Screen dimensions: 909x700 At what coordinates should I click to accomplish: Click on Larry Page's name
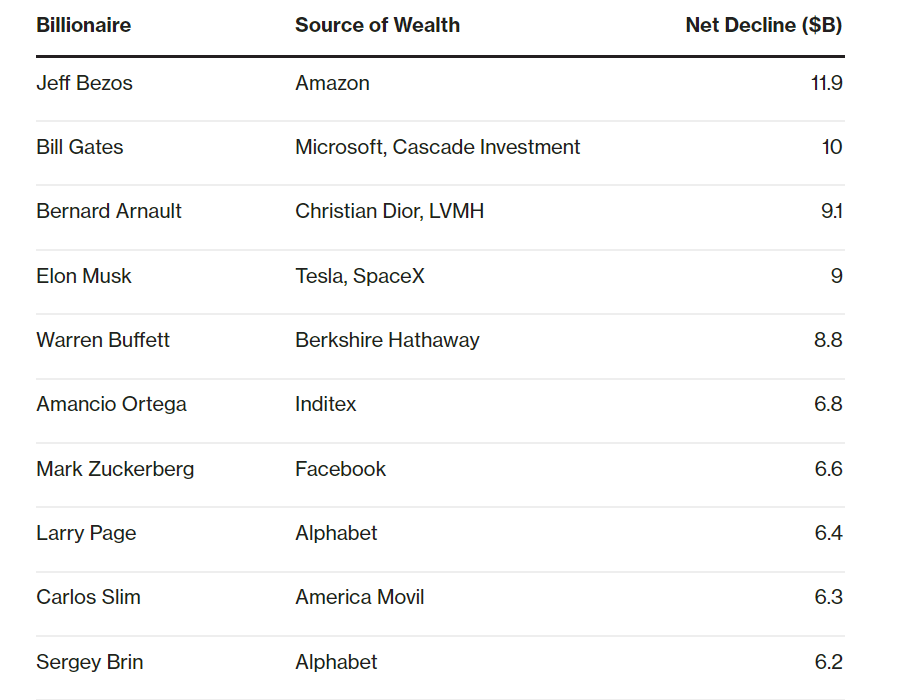(x=86, y=534)
